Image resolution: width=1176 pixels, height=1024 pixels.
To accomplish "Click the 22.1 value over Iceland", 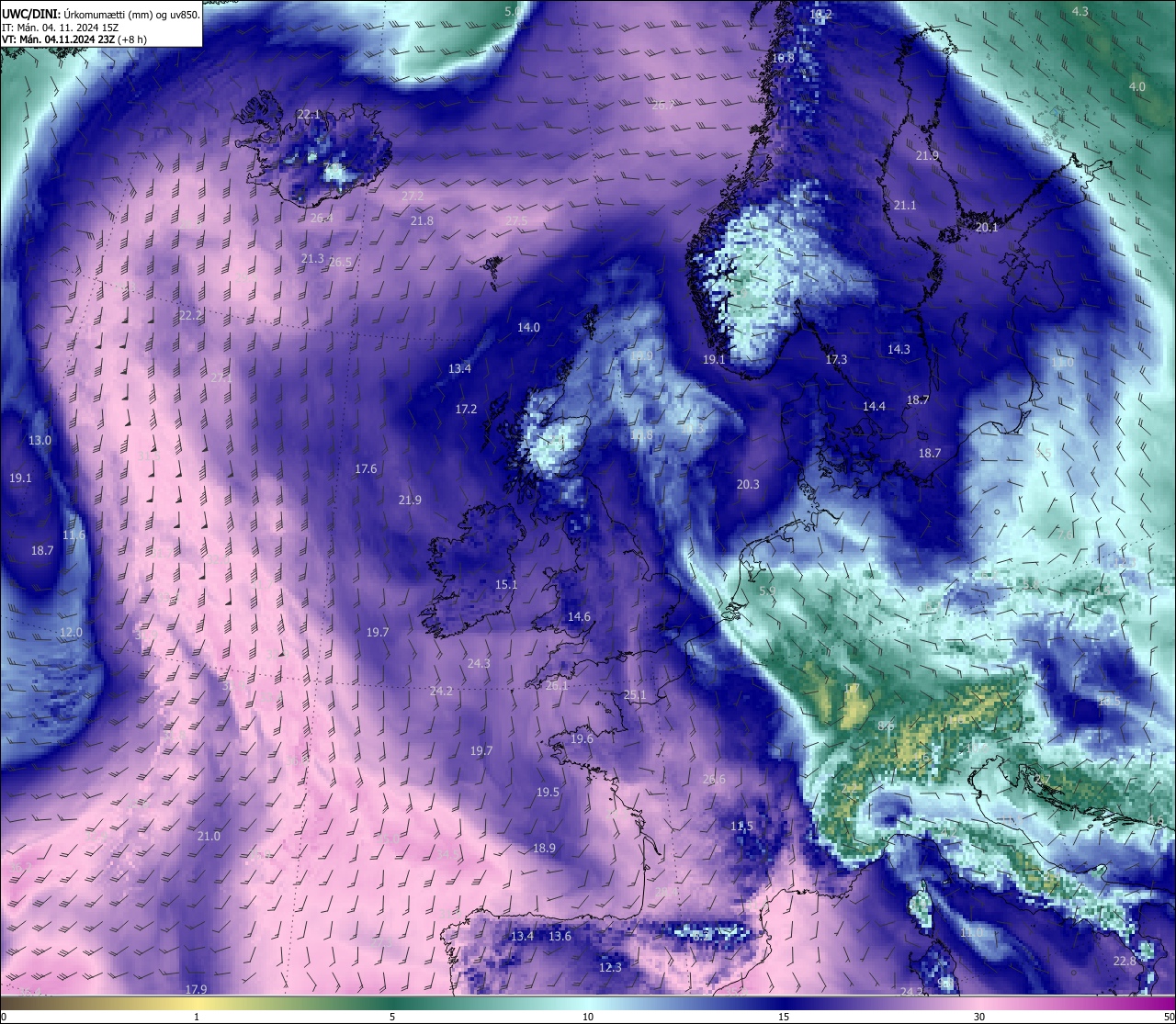I will [309, 115].
